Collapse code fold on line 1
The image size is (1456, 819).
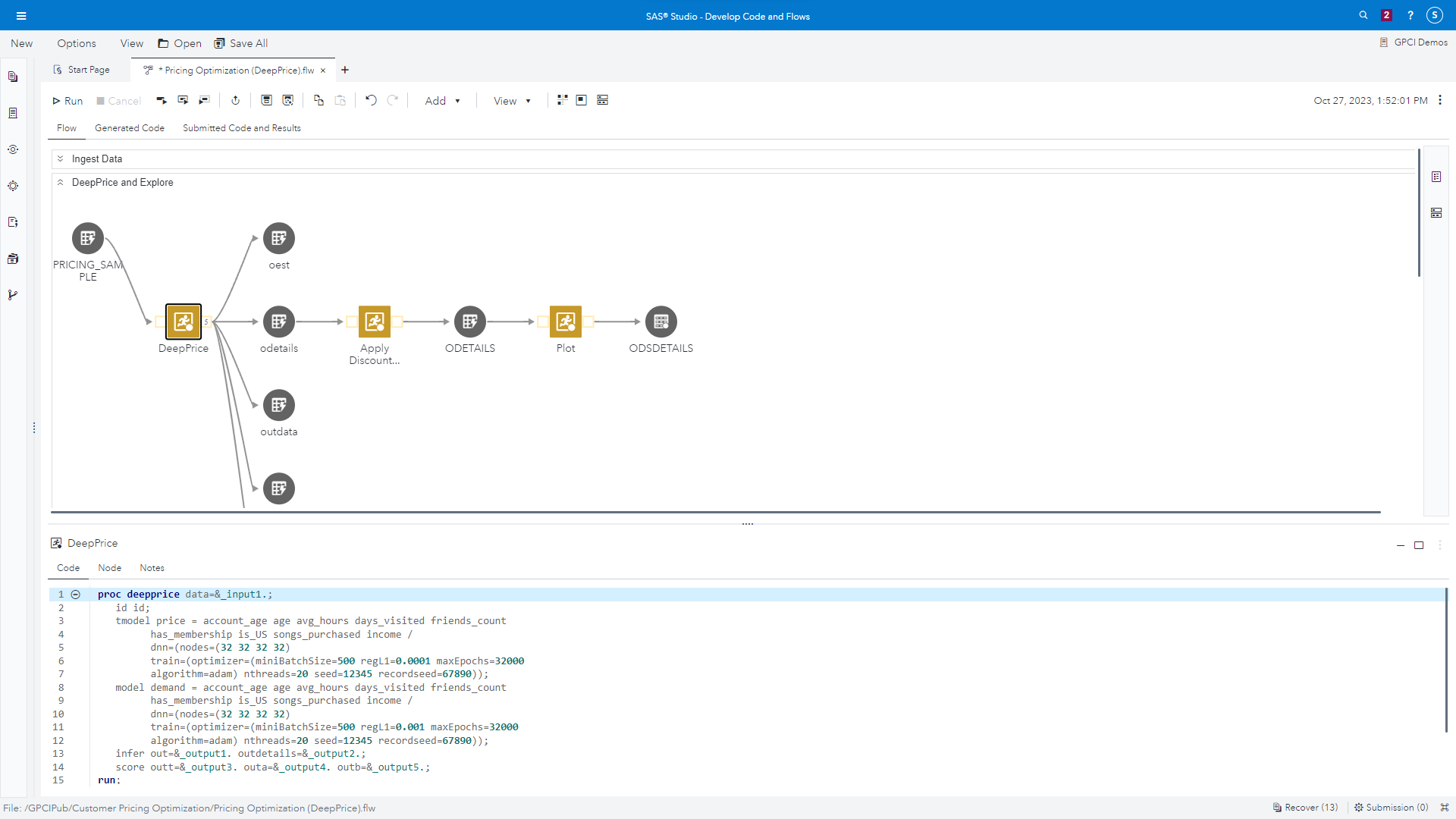point(76,595)
